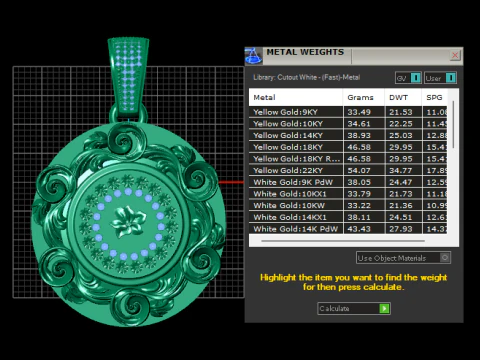Select the Yellow Gold:18KY R... row
Viewport: 480px width, 360px height.
[348, 159]
